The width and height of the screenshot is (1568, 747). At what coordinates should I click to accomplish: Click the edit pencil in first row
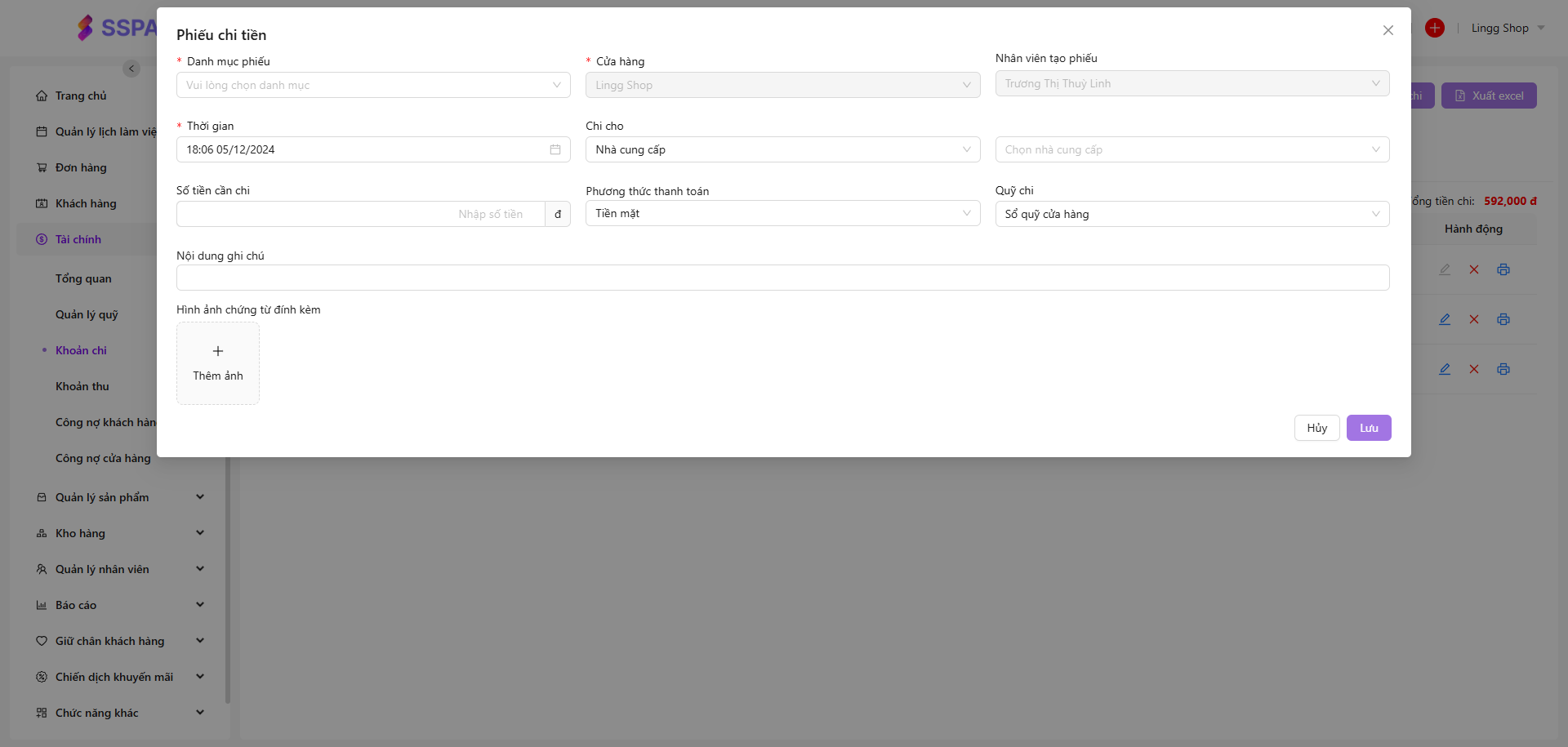[x=1445, y=269]
